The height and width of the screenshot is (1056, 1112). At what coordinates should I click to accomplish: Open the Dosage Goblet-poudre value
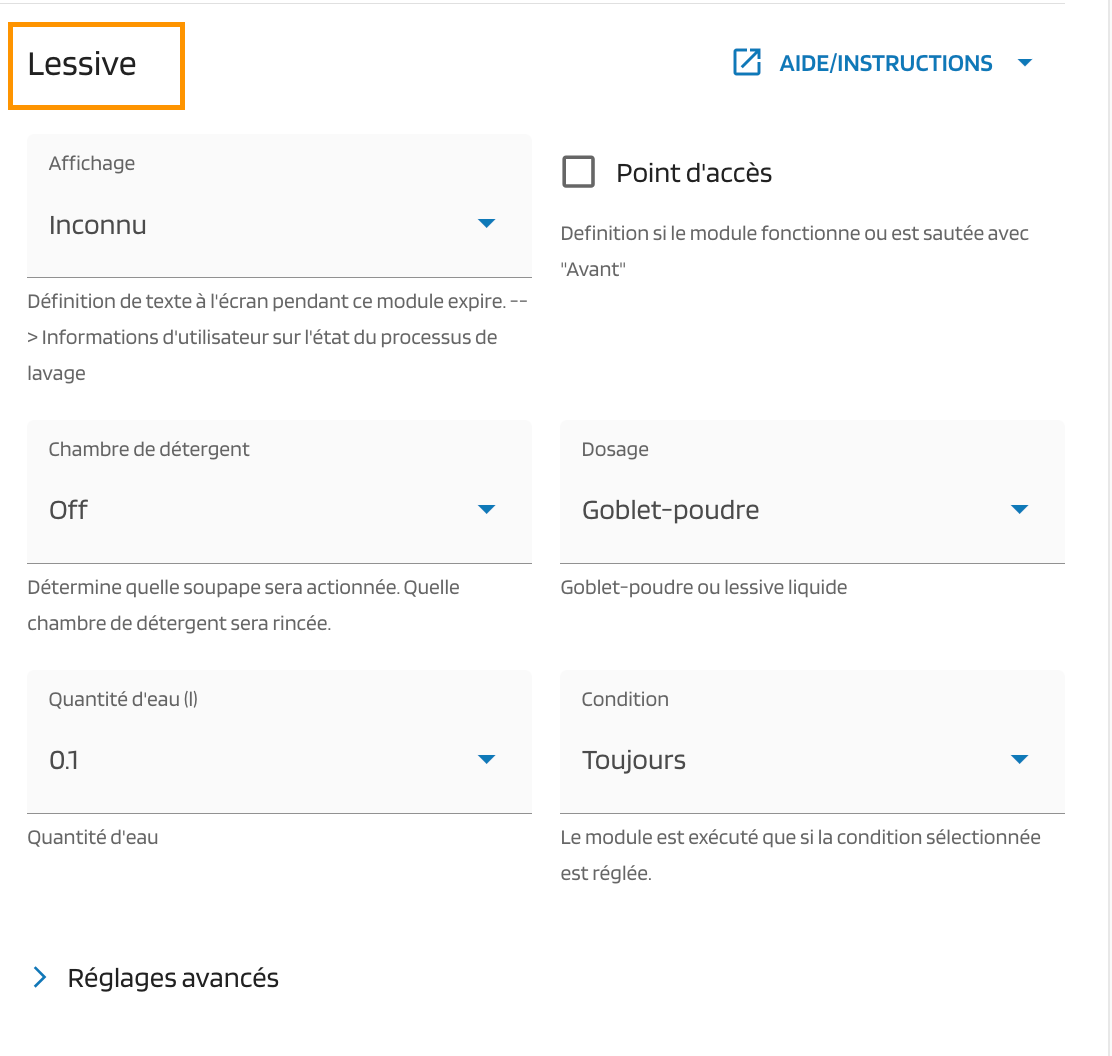click(x=670, y=510)
